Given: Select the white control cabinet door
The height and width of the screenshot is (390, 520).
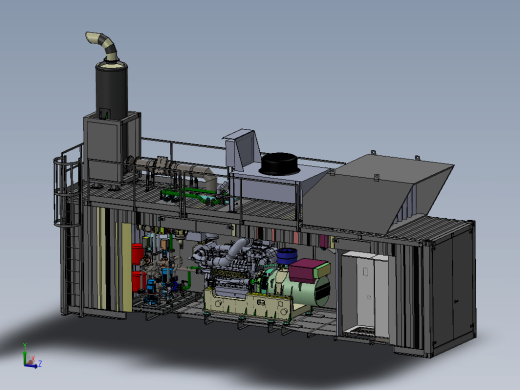Looking at the screenshot, I should click(x=366, y=293).
